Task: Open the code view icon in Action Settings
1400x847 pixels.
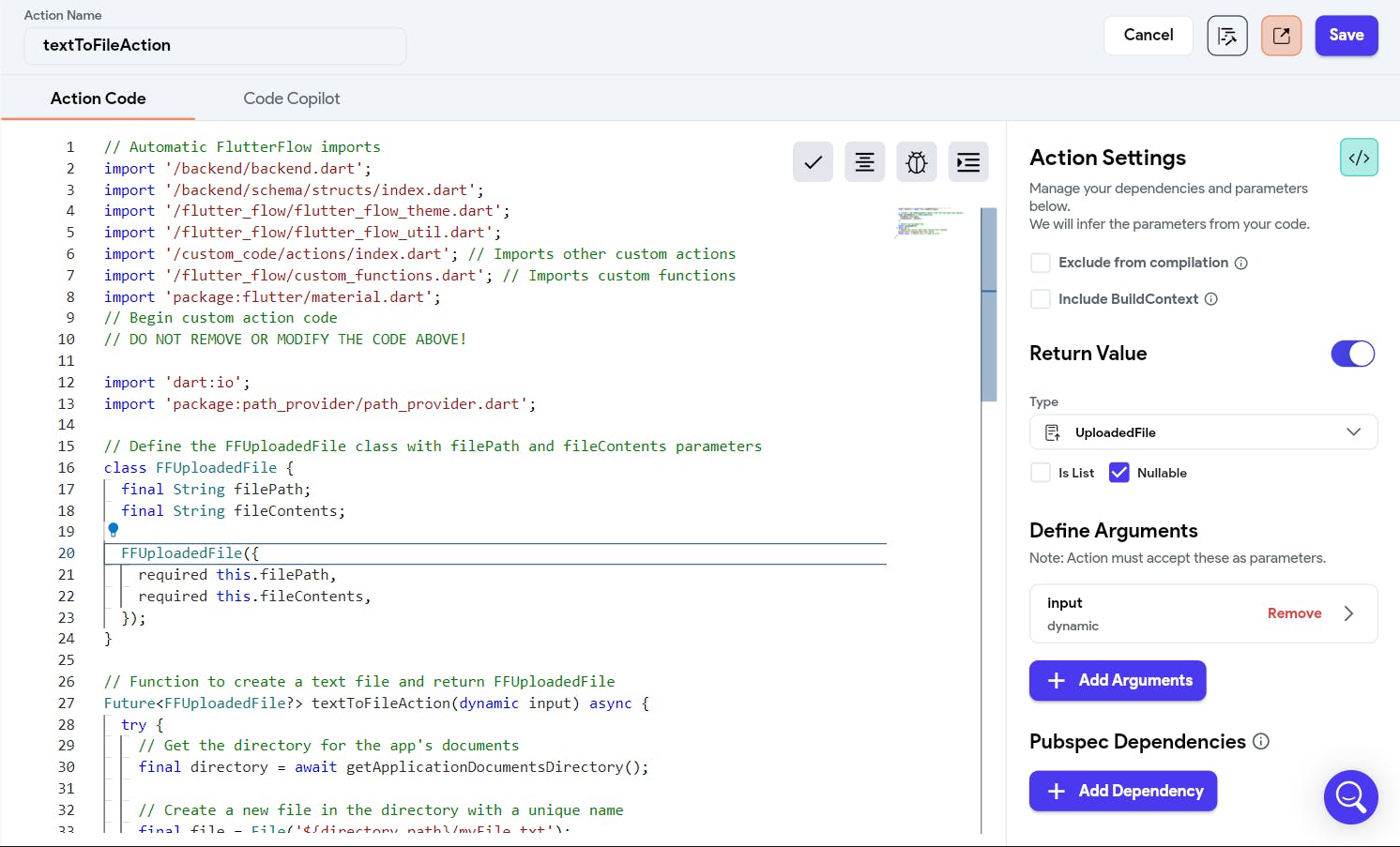Action: pos(1358,158)
